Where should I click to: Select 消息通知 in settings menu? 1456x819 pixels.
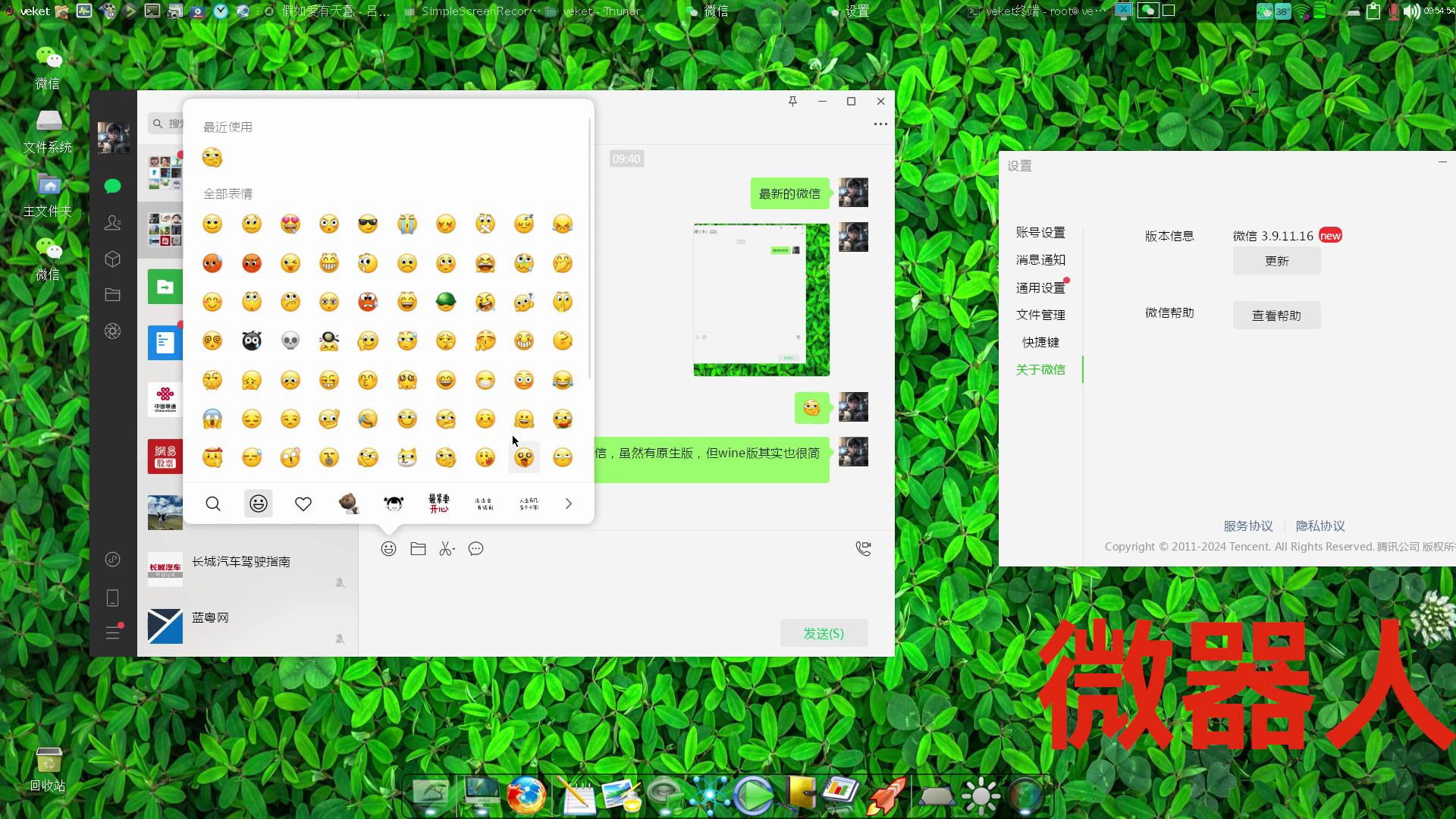(x=1041, y=260)
